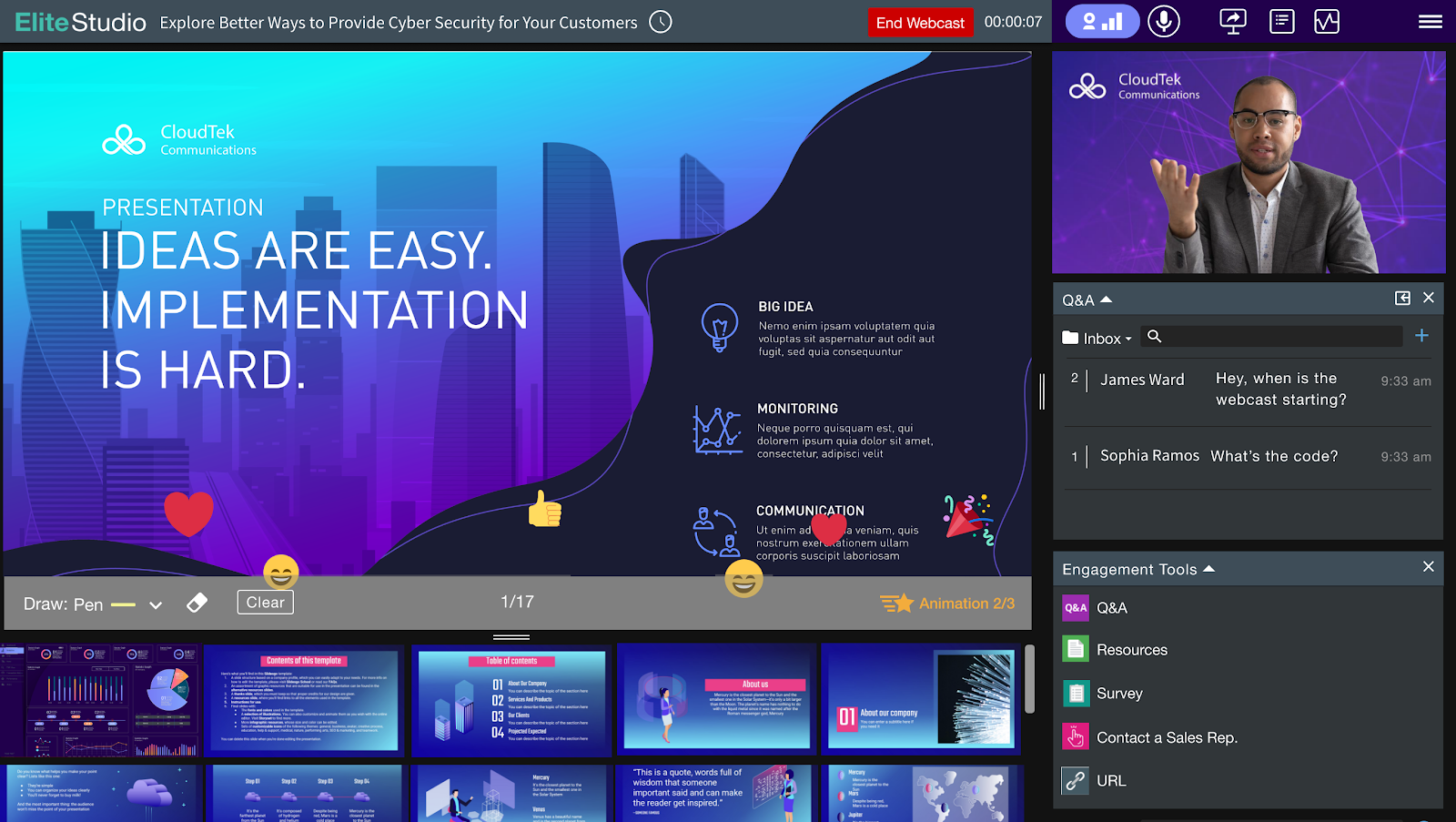Click the slide panel horizontal resize handle

click(511, 637)
